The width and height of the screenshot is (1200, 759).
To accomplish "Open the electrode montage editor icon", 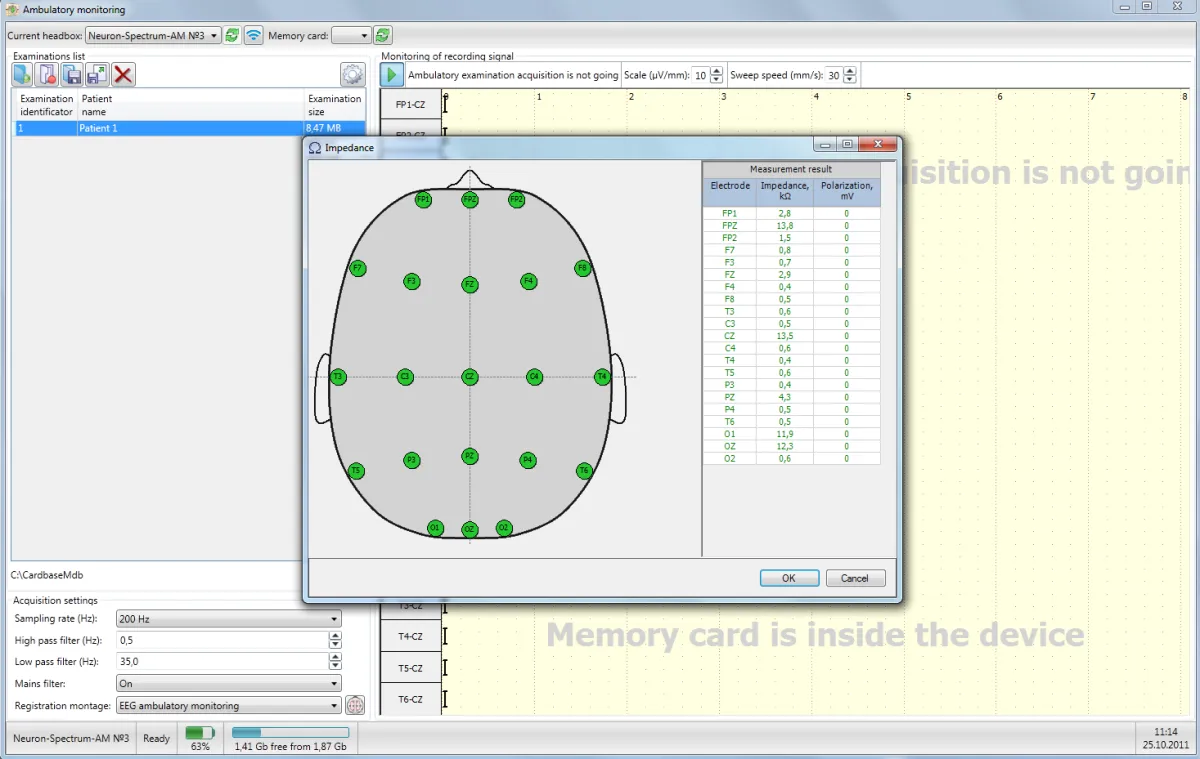I will coord(355,706).
